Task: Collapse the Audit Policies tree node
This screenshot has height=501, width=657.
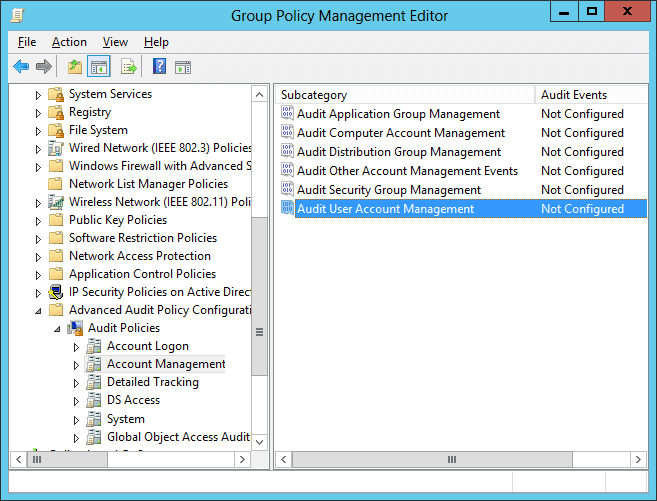Action: tap(57, 329)
